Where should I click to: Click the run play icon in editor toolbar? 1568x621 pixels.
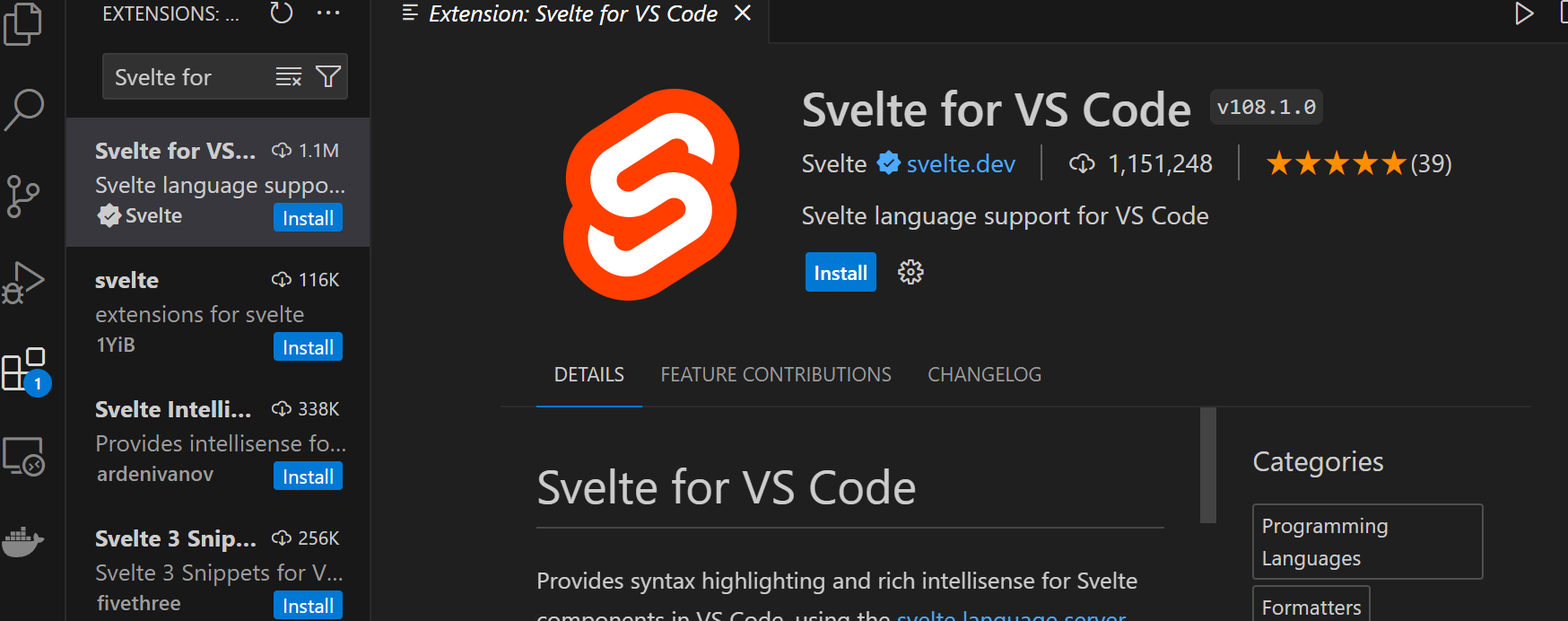pyautogui.click(x=1523, y=13)
